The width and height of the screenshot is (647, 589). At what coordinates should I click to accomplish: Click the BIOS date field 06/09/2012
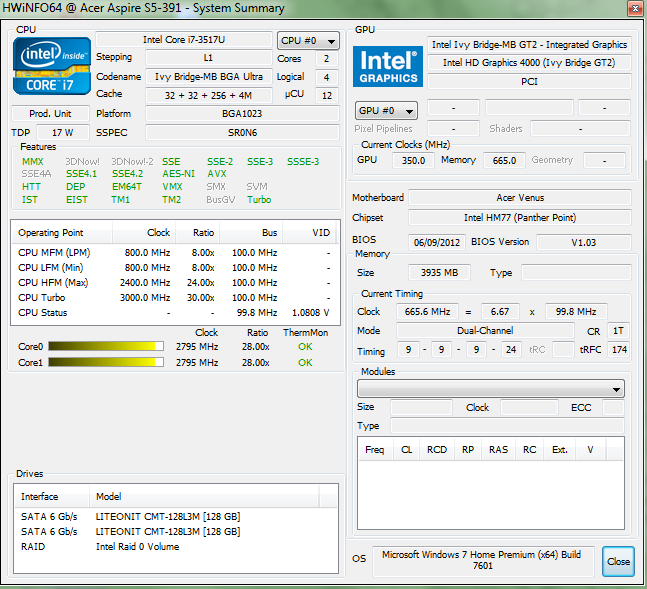(x=437, y=242)
